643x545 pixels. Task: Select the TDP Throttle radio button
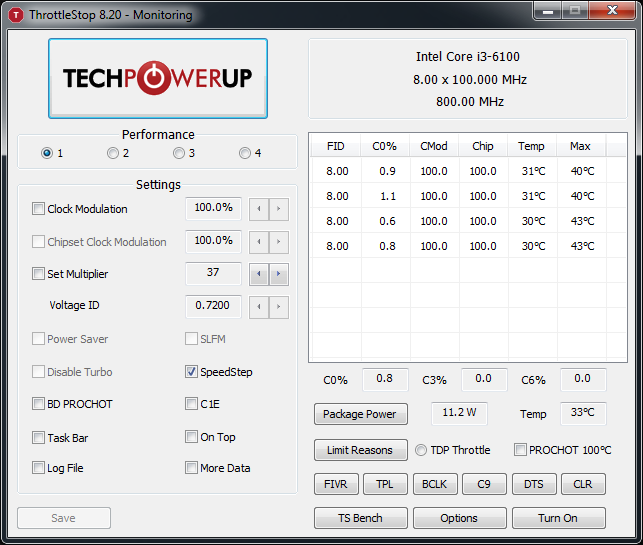(421, 450)
